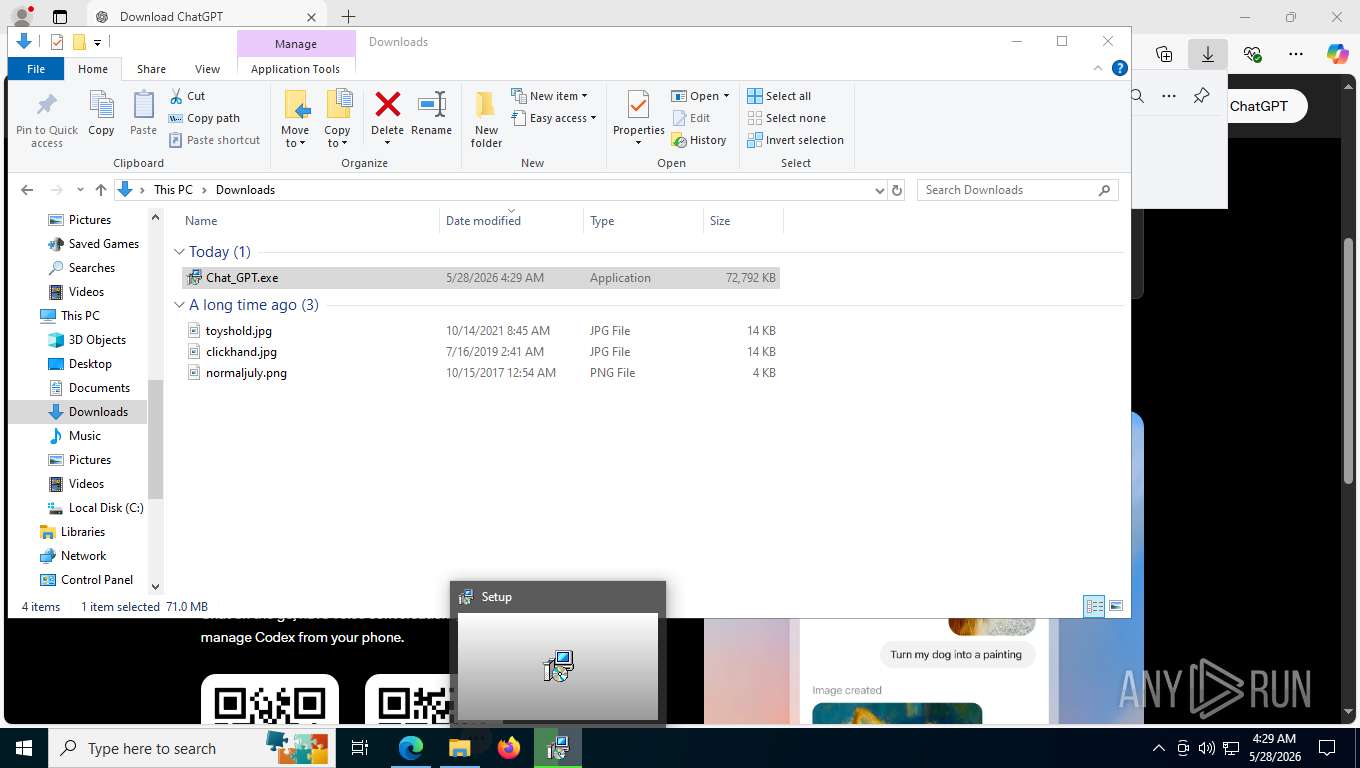The image size is (1360, 768).
Task: Select 3D Objects in navigation pane
Action: tap(87, 340)
